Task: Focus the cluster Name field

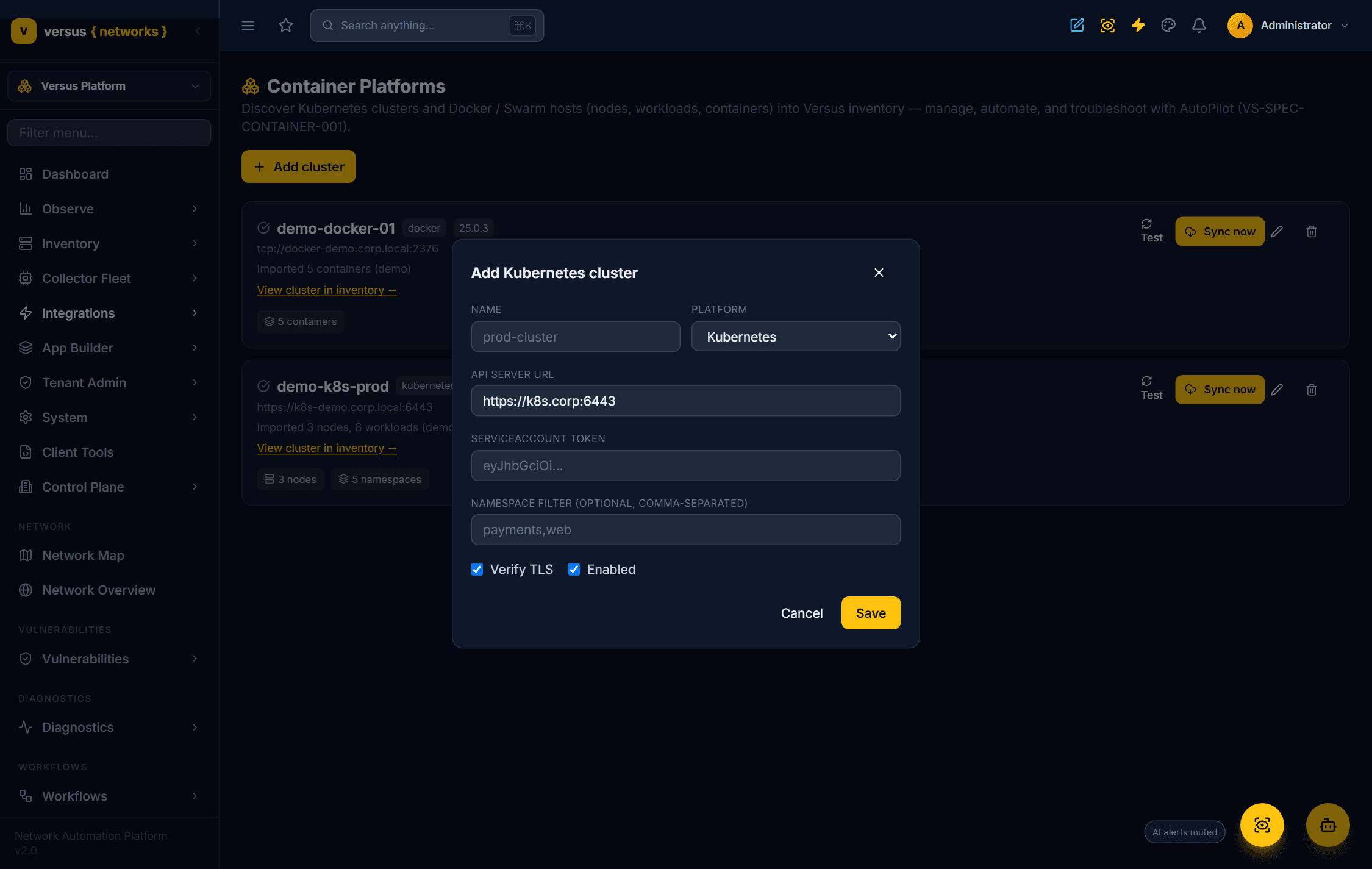Action: 575,337
